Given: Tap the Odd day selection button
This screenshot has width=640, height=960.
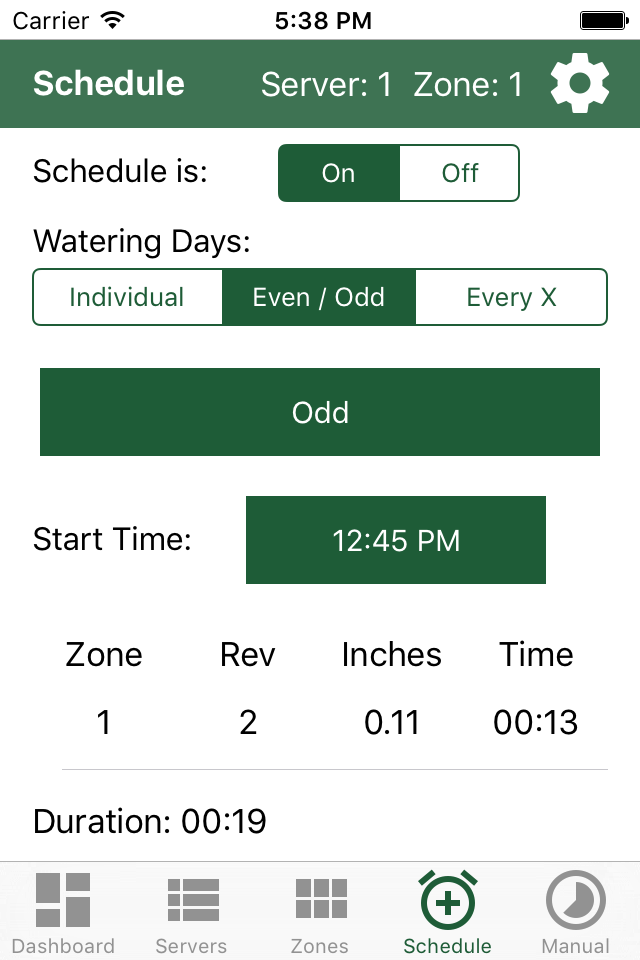Looking at the screenshot, I should click(320, 411).
